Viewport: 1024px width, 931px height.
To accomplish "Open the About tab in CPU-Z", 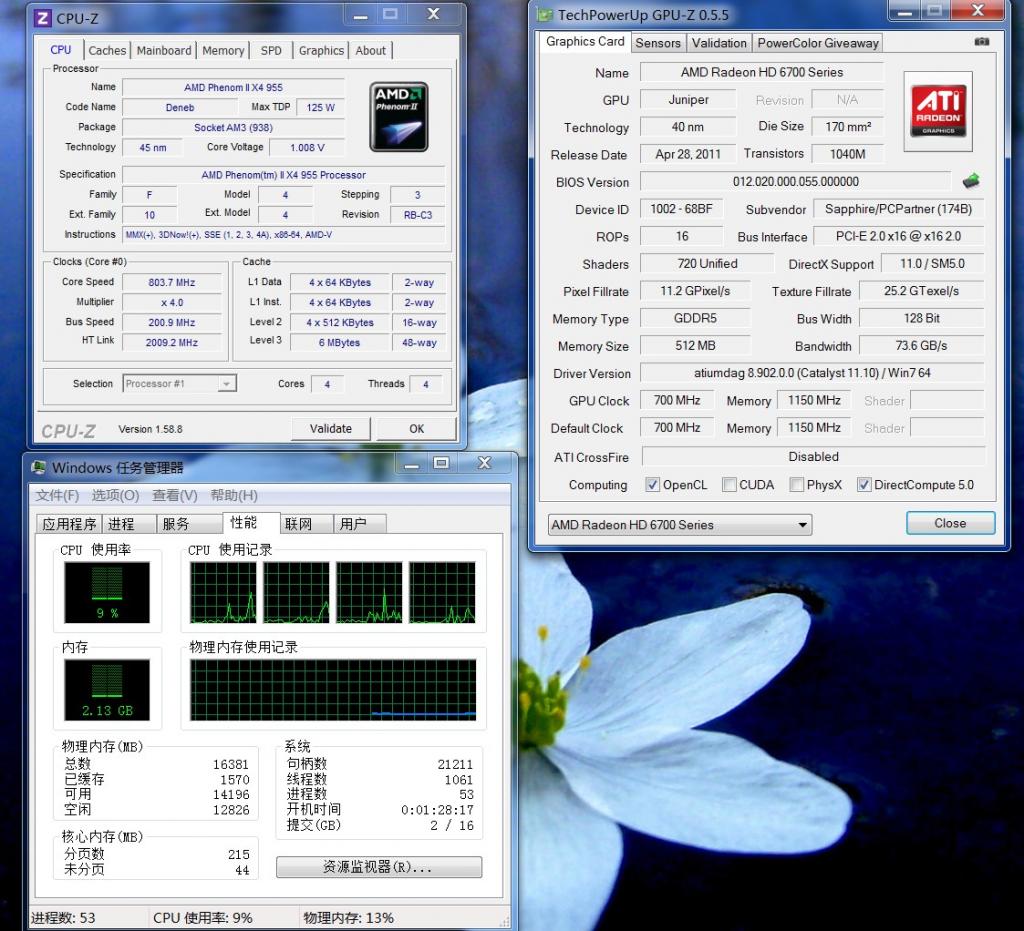I will coord(370,50).
